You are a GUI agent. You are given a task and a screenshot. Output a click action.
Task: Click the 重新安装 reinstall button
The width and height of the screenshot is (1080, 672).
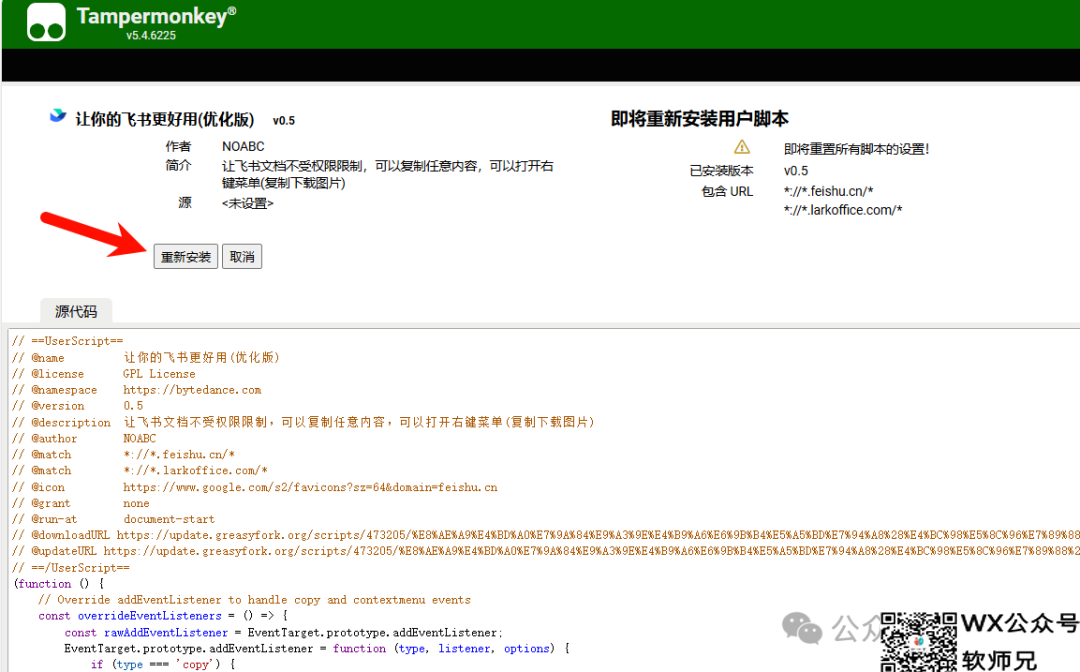pos(185,257)
